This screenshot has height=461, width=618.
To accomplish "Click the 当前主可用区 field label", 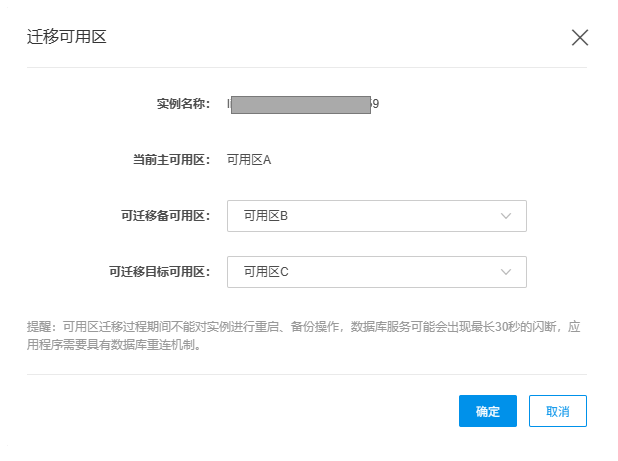I will click(171, 159).
